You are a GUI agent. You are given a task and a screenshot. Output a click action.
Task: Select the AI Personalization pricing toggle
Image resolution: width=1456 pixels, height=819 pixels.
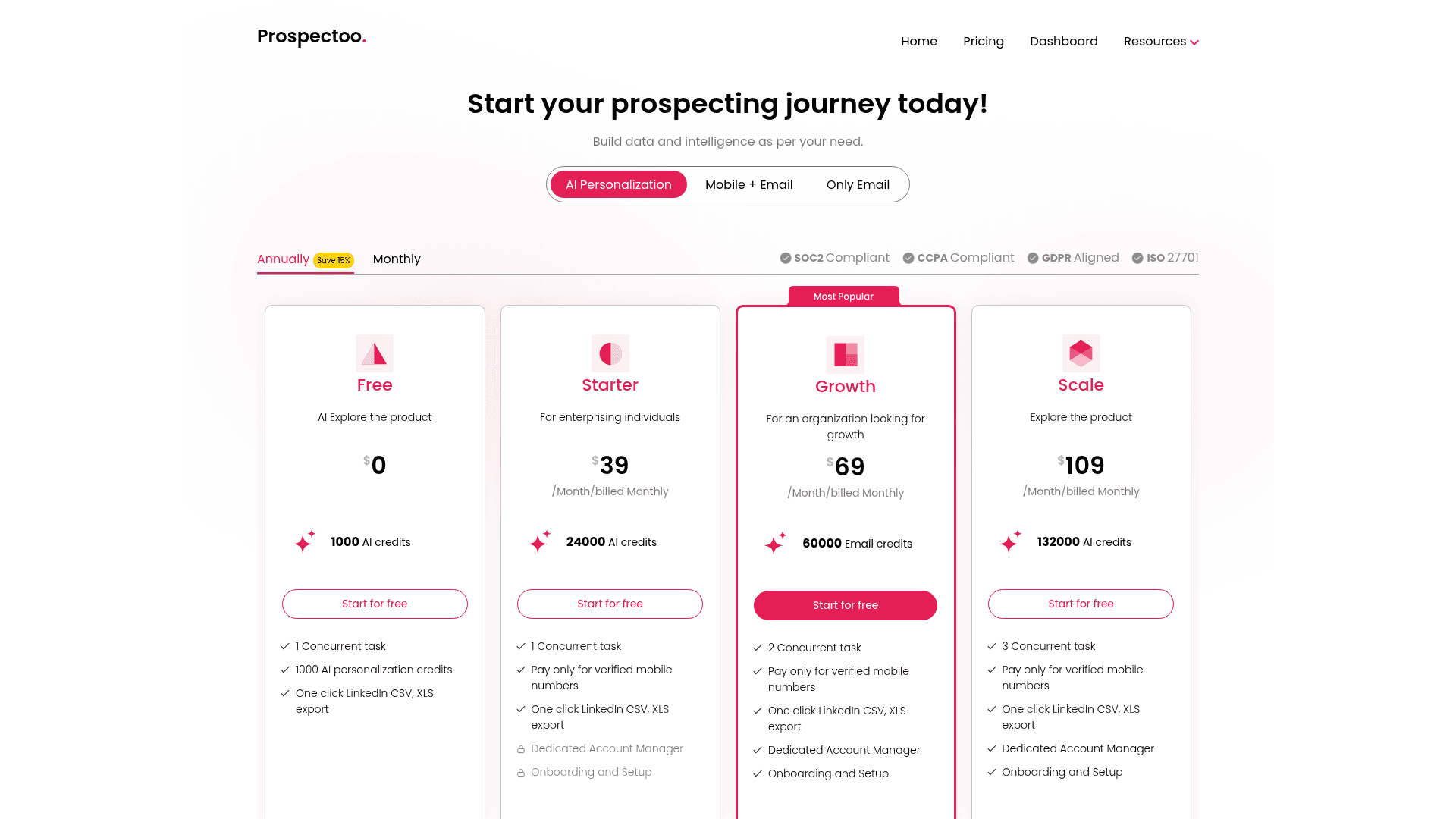tap(618, 184)
